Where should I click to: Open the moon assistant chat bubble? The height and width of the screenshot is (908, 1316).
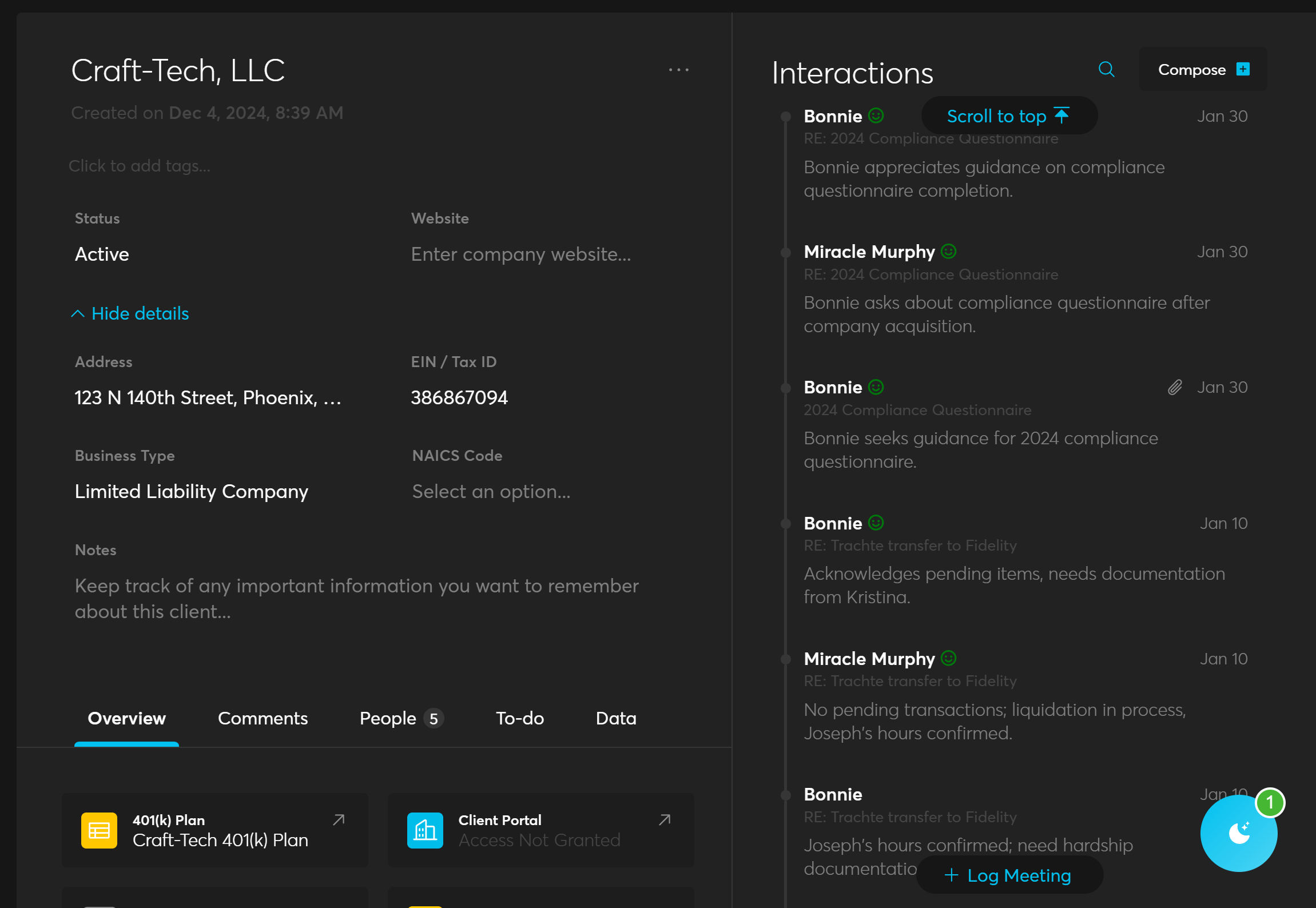[x=1238, y=833]
